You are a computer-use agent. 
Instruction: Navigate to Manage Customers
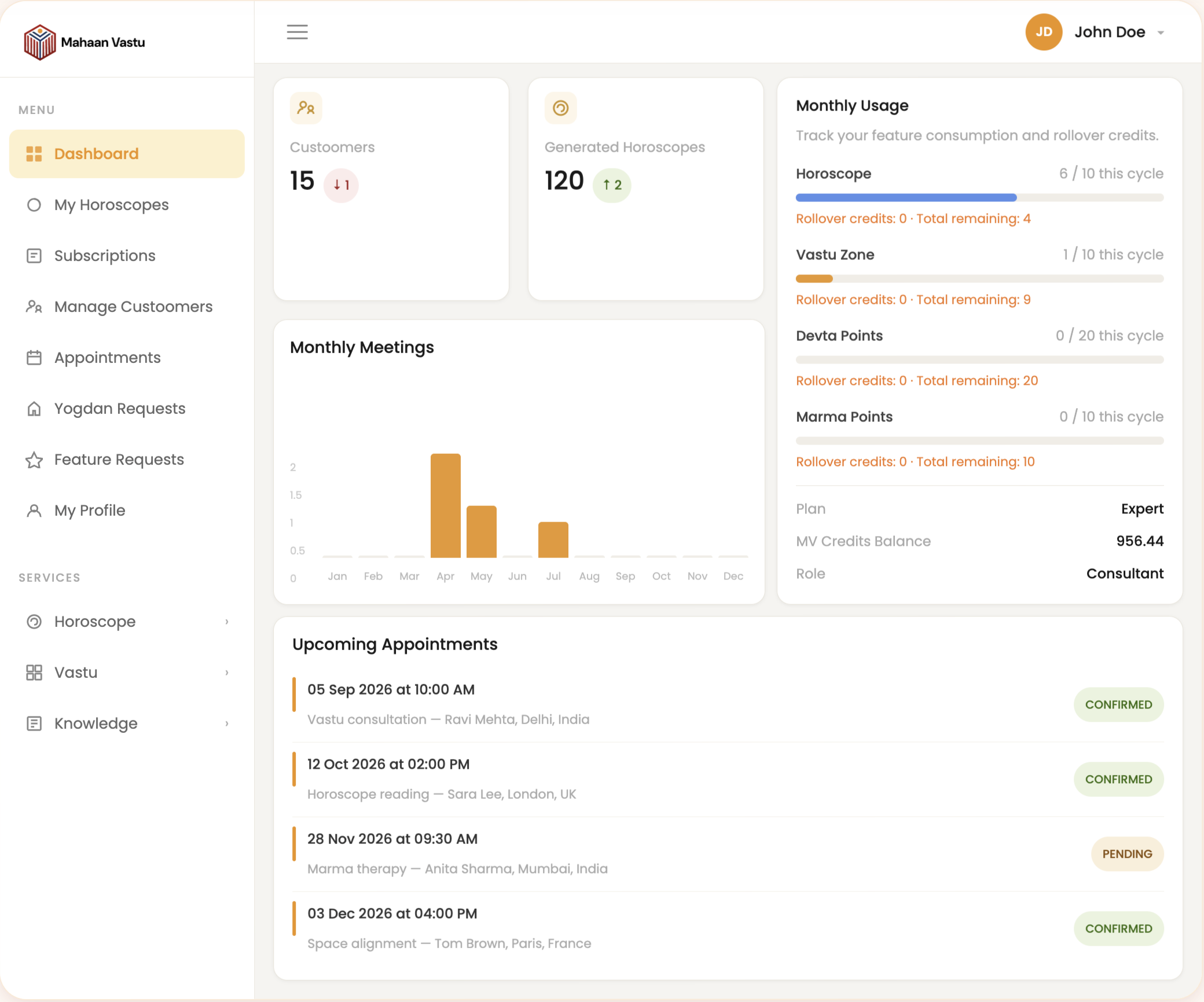click(127, 307)
